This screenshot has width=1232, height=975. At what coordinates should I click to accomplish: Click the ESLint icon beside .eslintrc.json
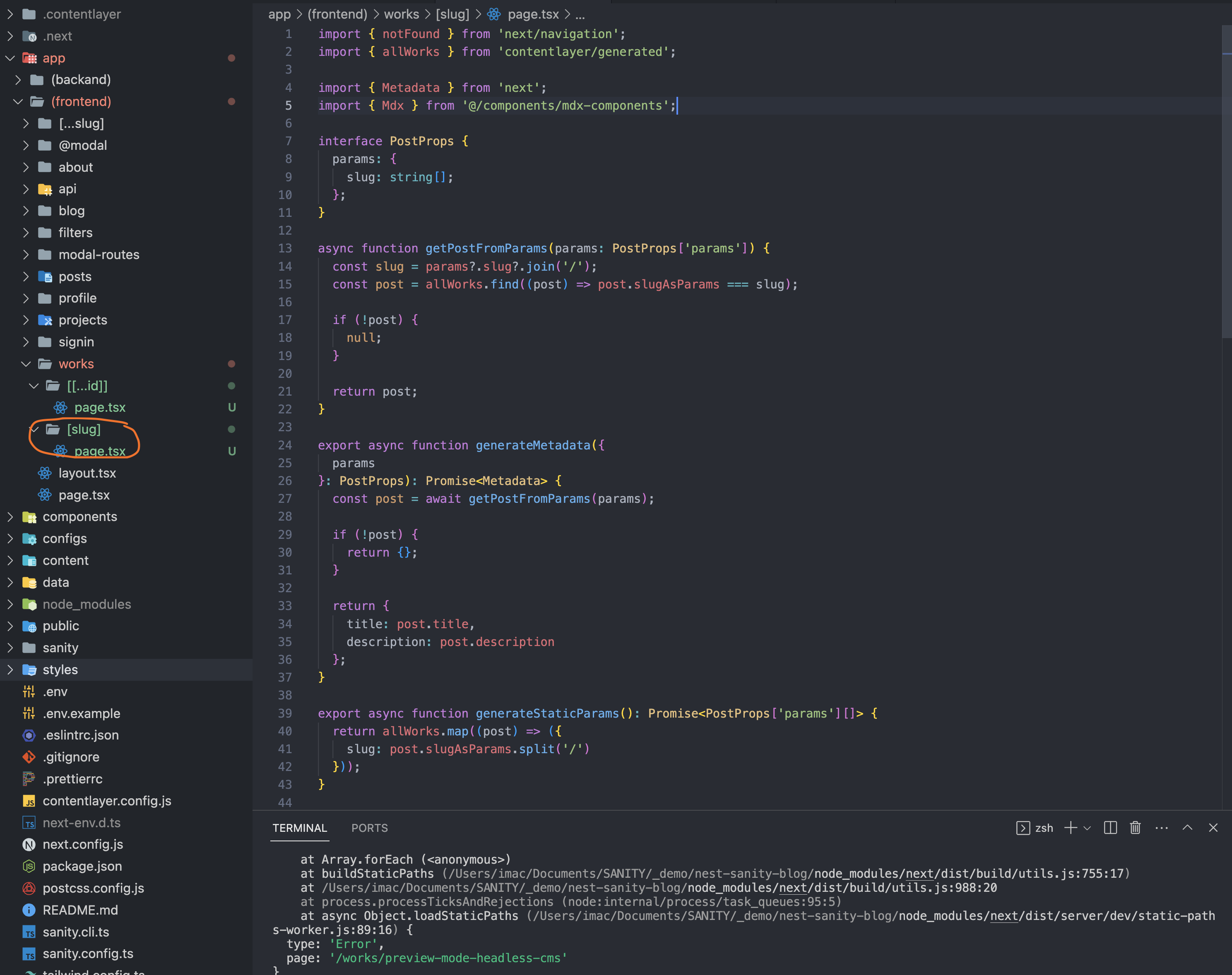click(x=29, y=735)
